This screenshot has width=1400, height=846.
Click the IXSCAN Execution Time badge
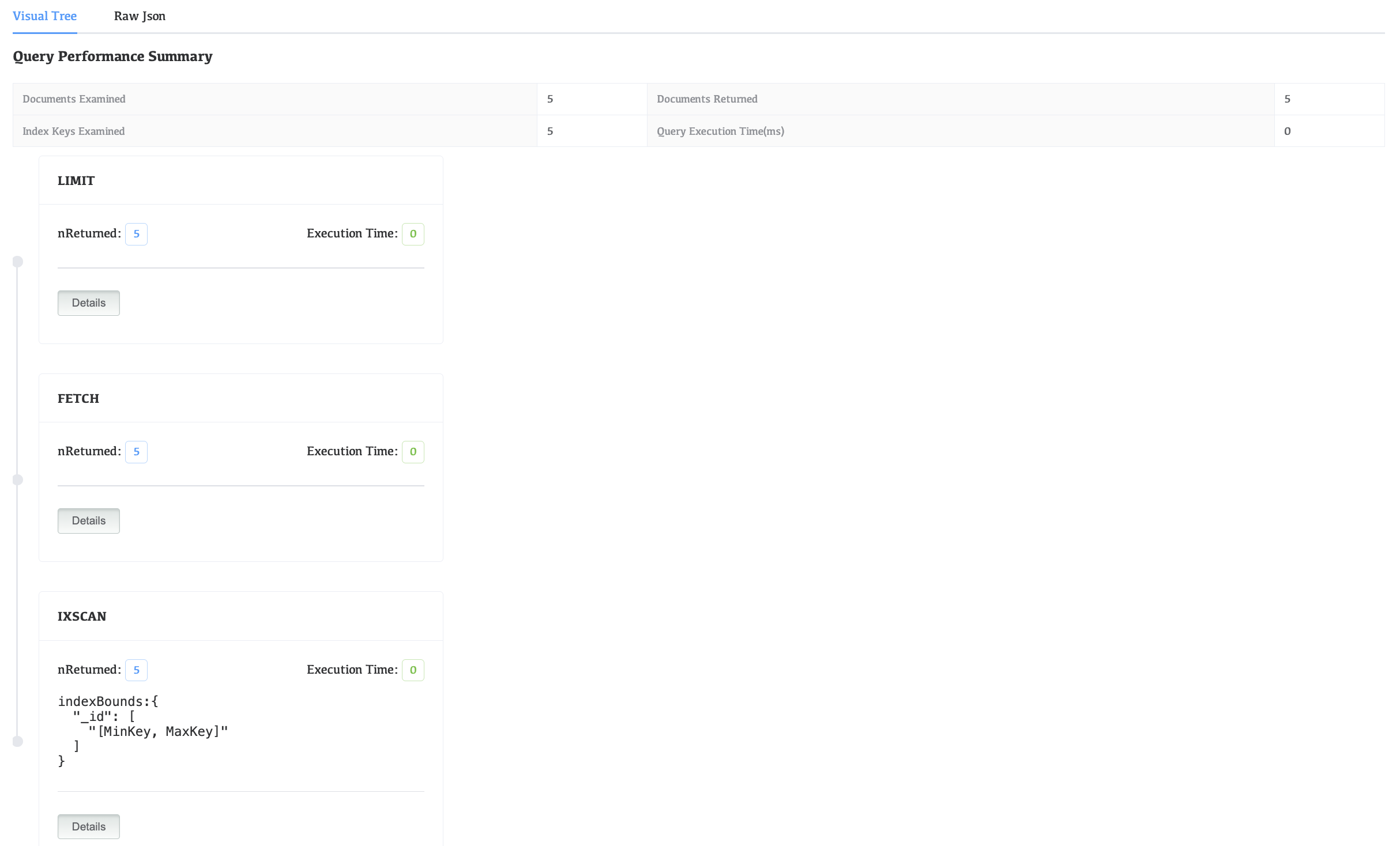click(413, 670)
